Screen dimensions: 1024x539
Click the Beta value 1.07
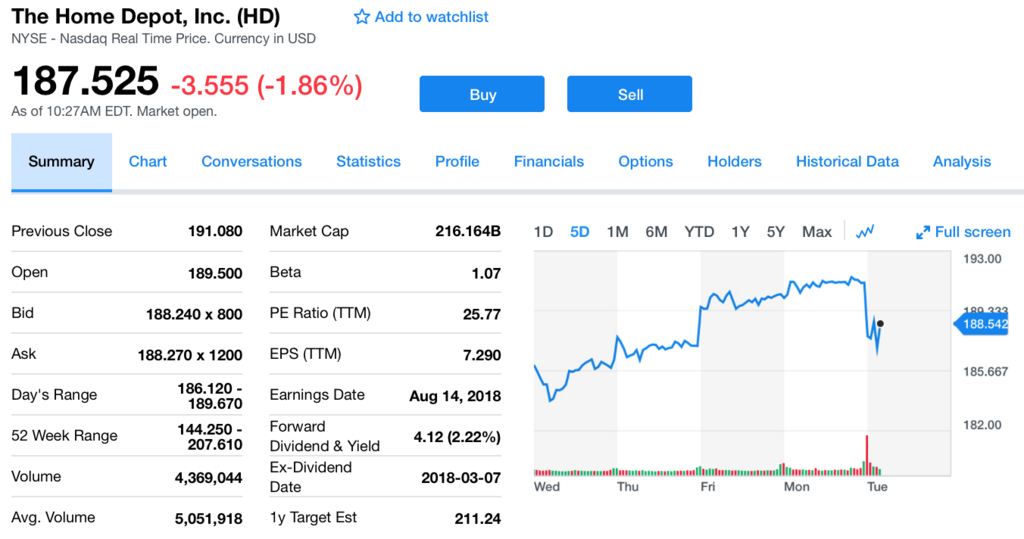click(486, 273)
